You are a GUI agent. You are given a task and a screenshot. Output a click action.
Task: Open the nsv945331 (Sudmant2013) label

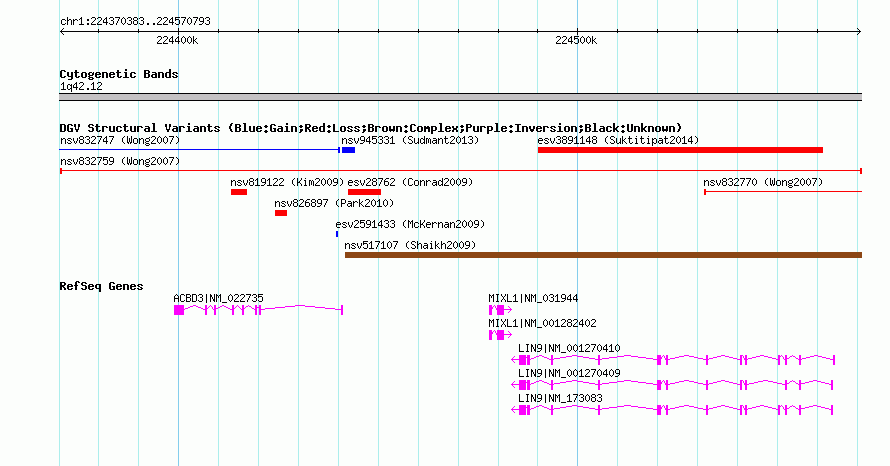410,140
